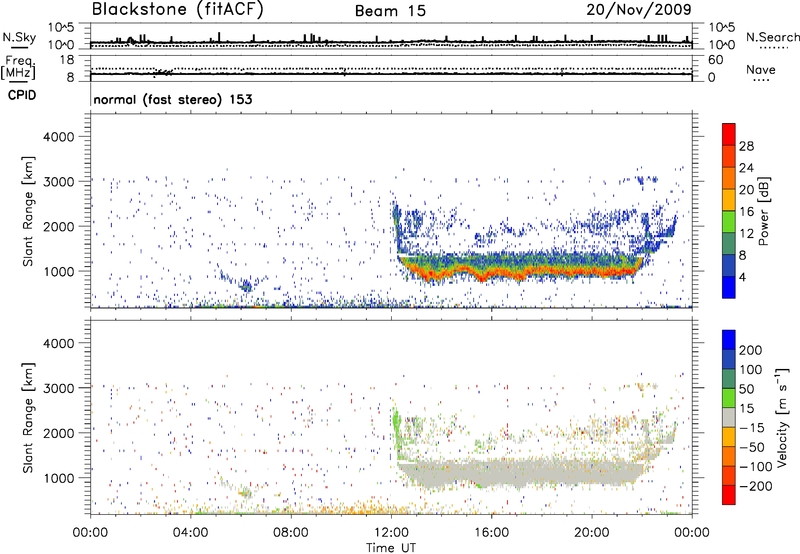Image resolution: width=800 pixels, height=554 pixels.
Task: Click the -200 label on Velocity colorbar
Action: click(x=756, y=486)
